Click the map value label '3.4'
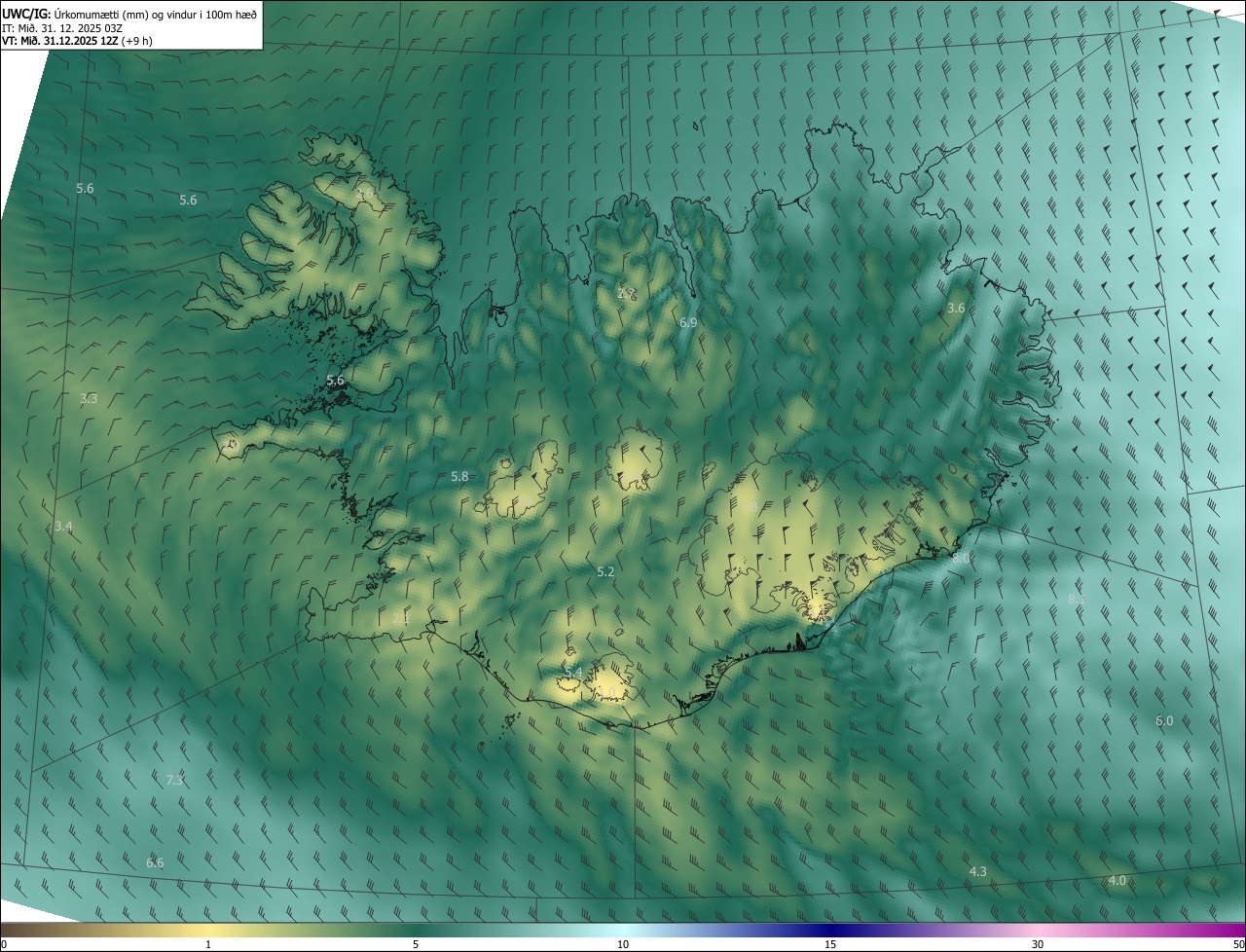1246x952 pixels. 63,527
